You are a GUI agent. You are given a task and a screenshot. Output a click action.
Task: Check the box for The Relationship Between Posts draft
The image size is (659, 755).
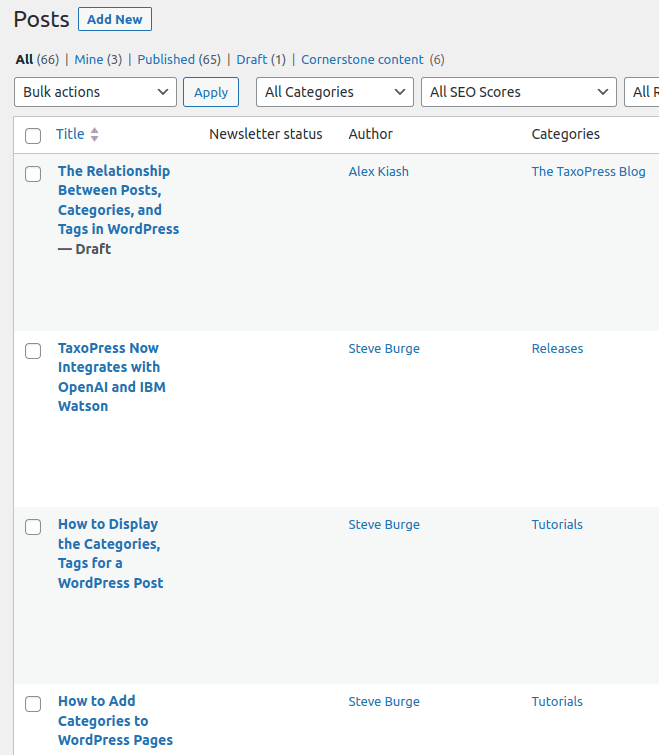click(x=33, y=174)
